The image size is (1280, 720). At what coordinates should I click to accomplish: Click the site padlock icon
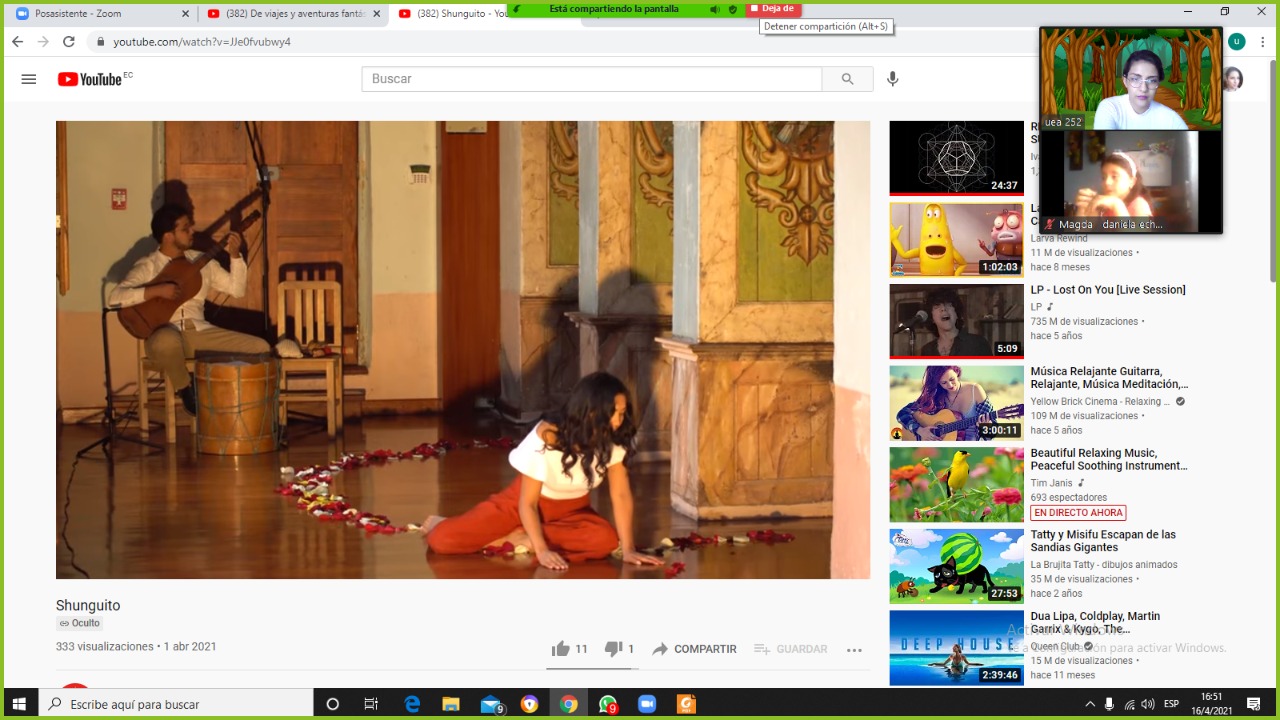pos(100,42)
